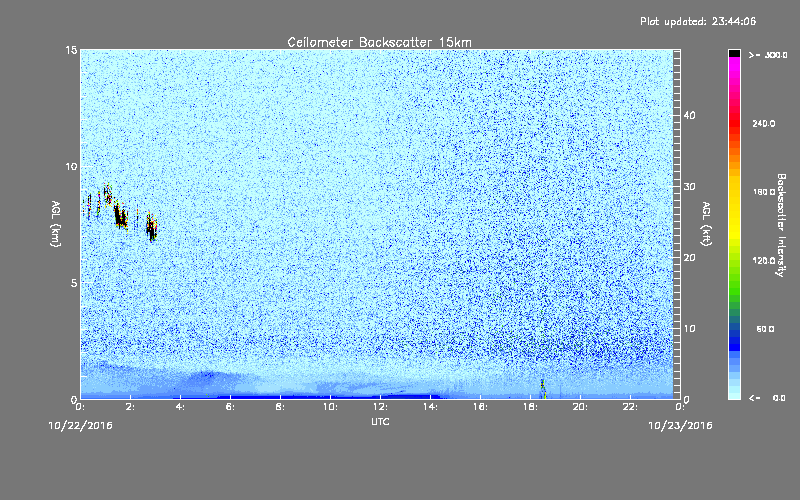Viewport: 800px width, 500px height.
Task: Click the black top of the colorbar
Action: tap(734, 53)
